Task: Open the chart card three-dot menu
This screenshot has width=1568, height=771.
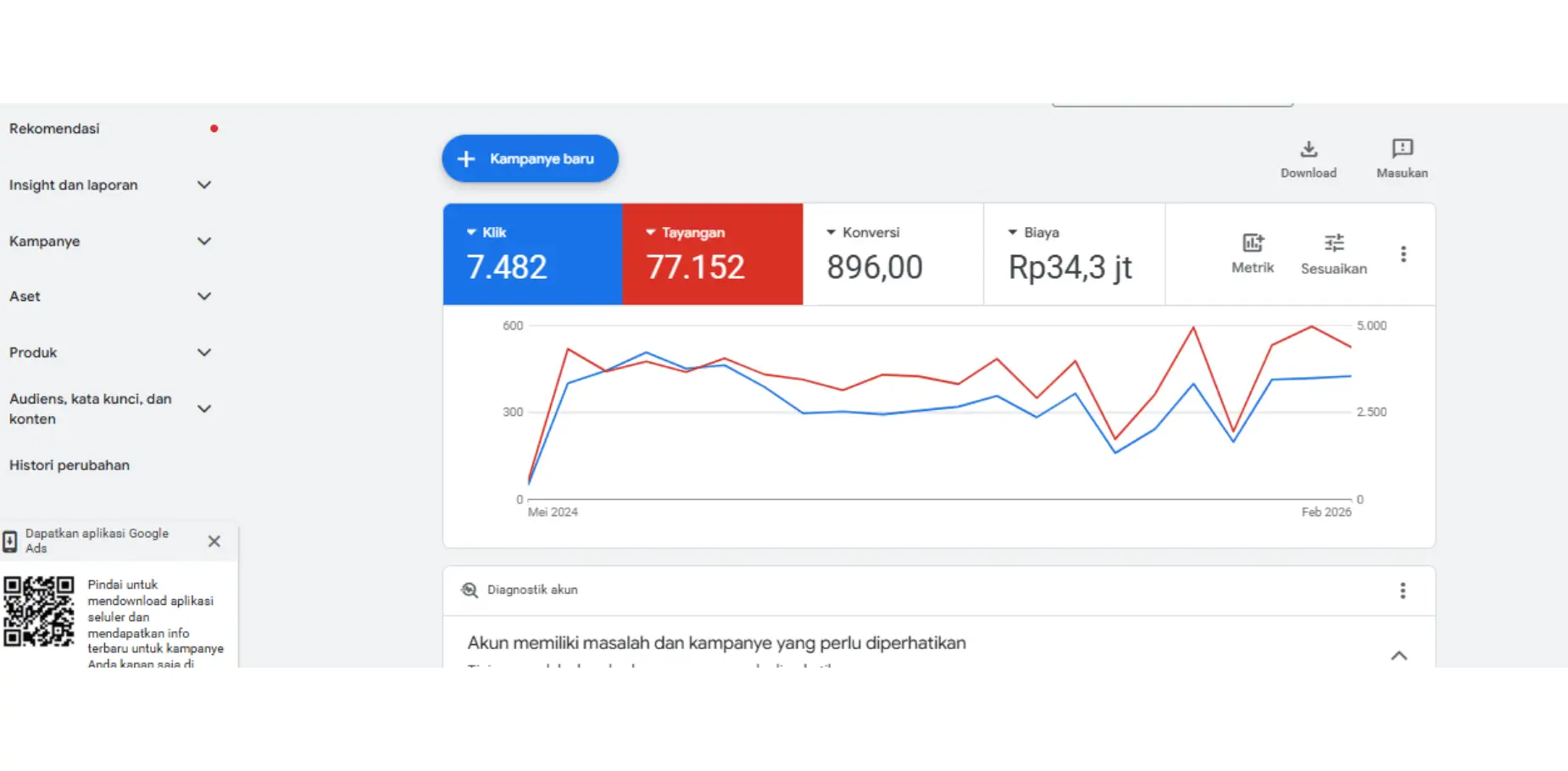Action: 1403,254
